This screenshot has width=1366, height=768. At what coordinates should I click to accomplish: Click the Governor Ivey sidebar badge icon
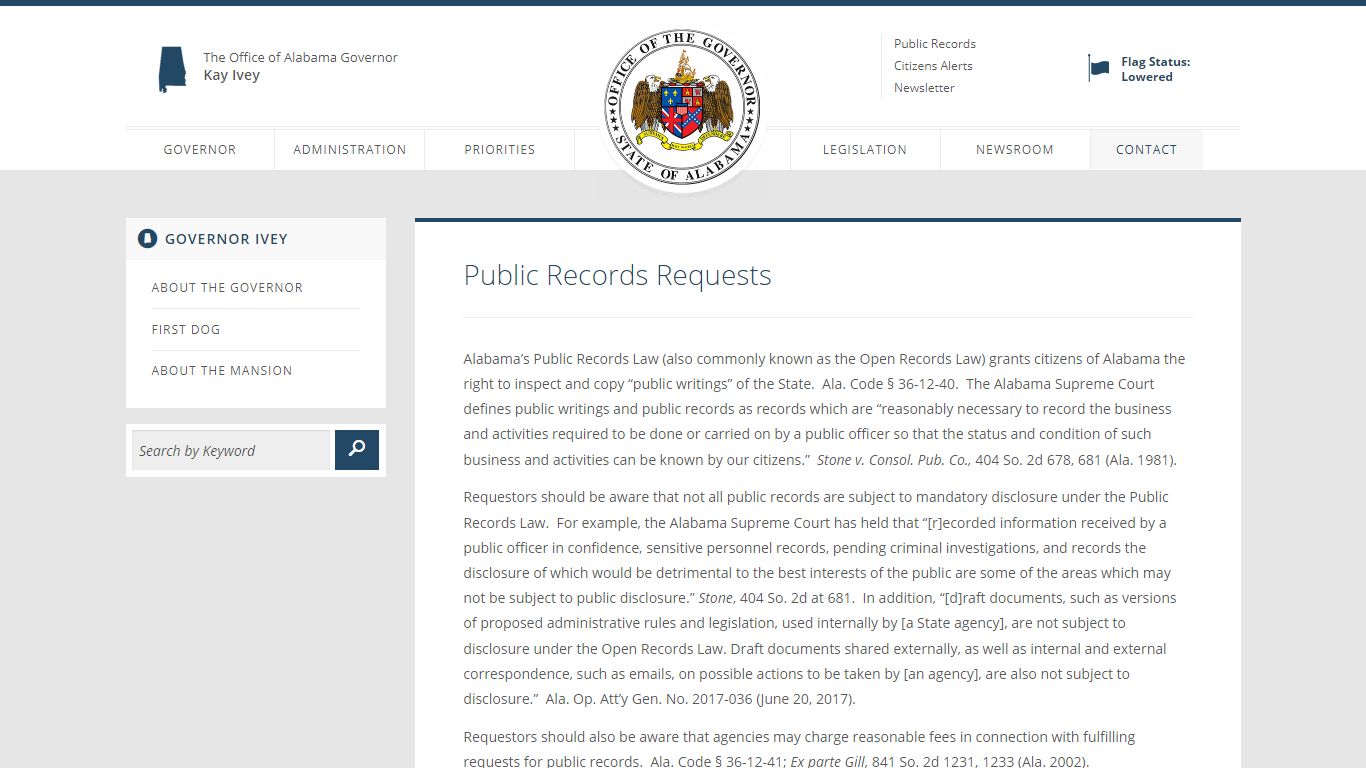148,239
